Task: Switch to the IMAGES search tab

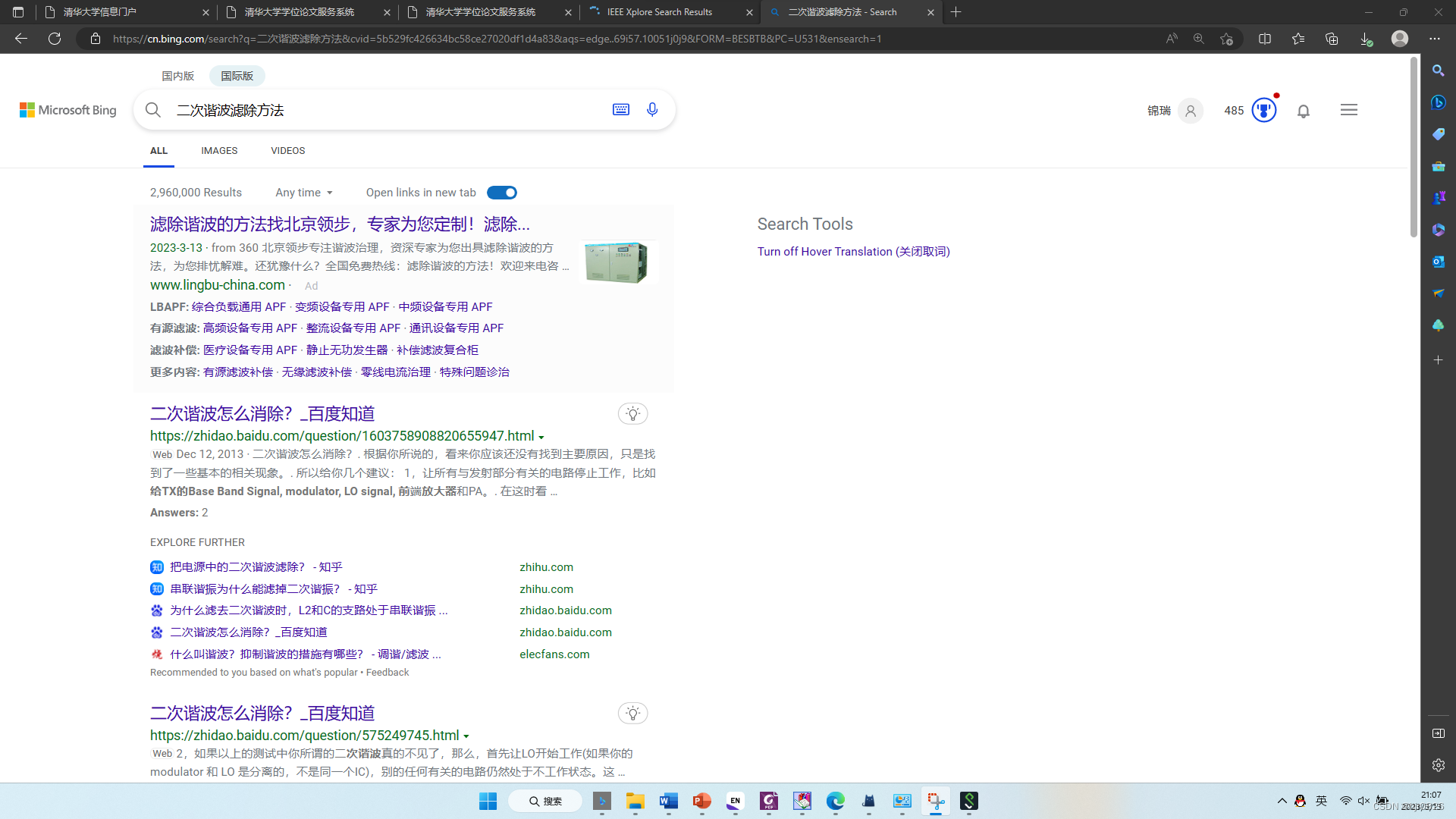Action: click(x=219, y=151)
